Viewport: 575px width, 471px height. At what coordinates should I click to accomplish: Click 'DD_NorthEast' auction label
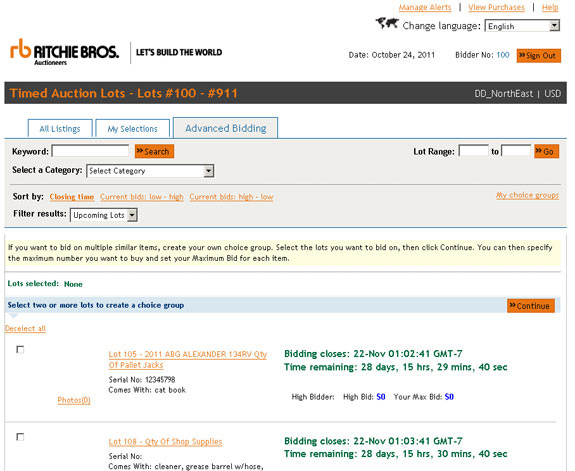pyautogui.click(x=503, y=94)
